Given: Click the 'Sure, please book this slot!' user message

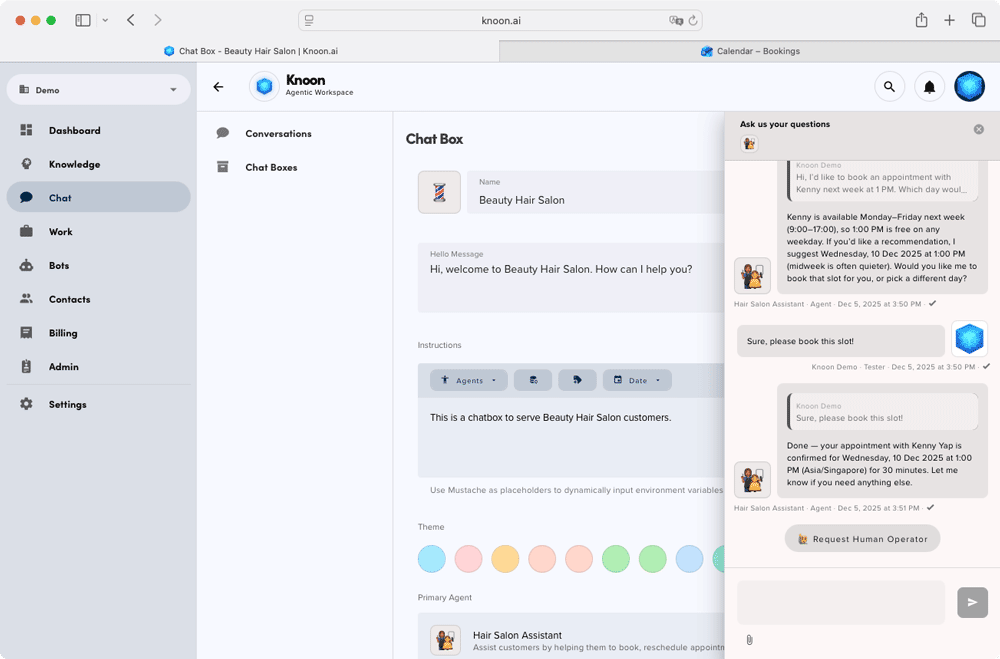Looking at the screenshot, I should tap(841, 341).
